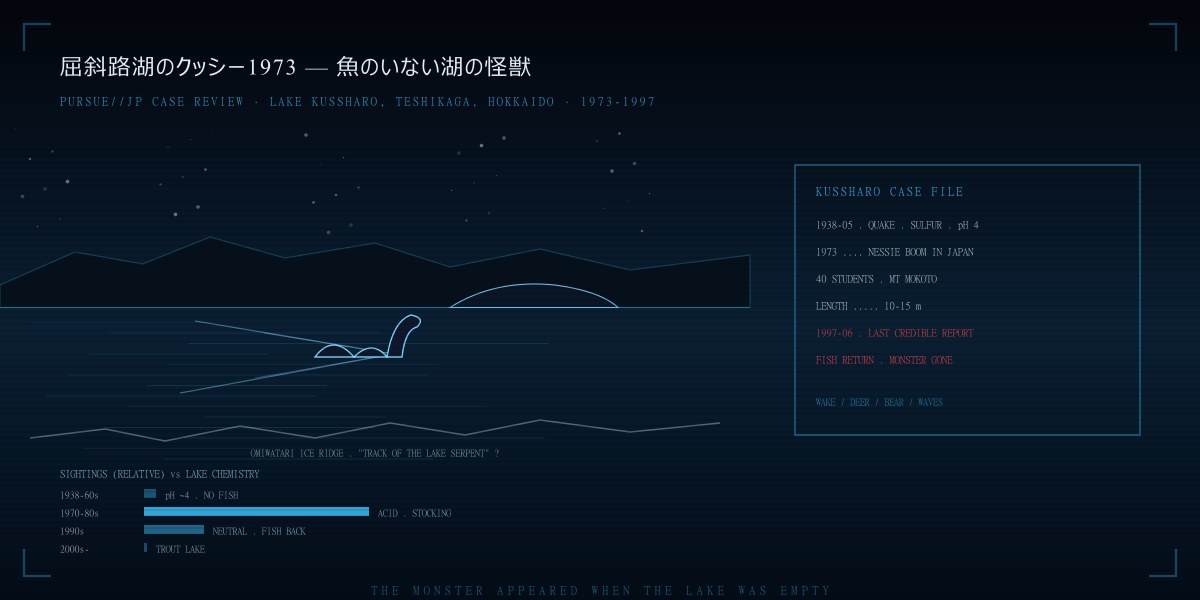Open the KUSSHARO CASE FILE heading
The width and height of the screenshot is (1200, 600).
[890, 192]
